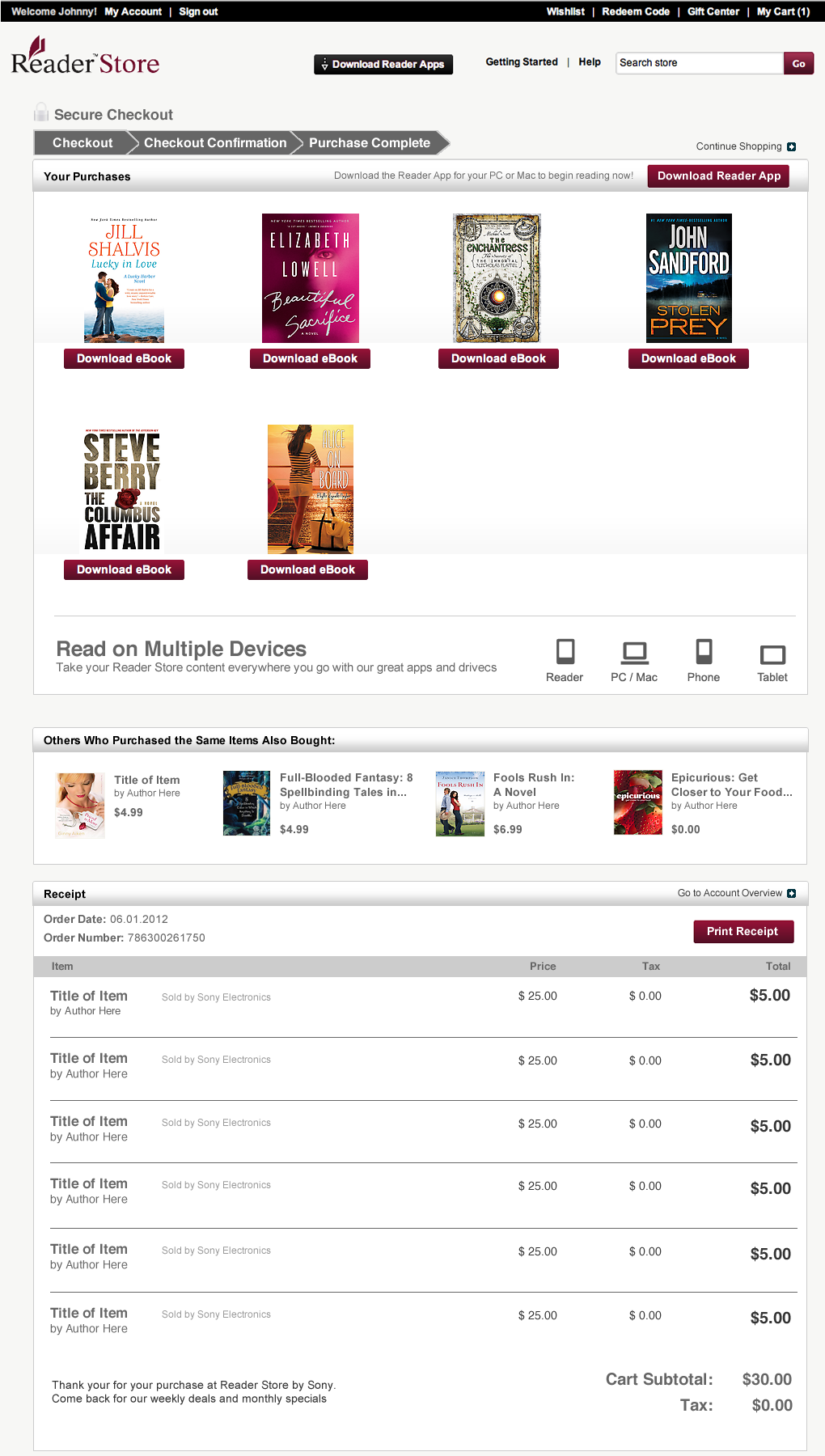Click the Secure Checkout padlock icon

[x=41, y=112]
